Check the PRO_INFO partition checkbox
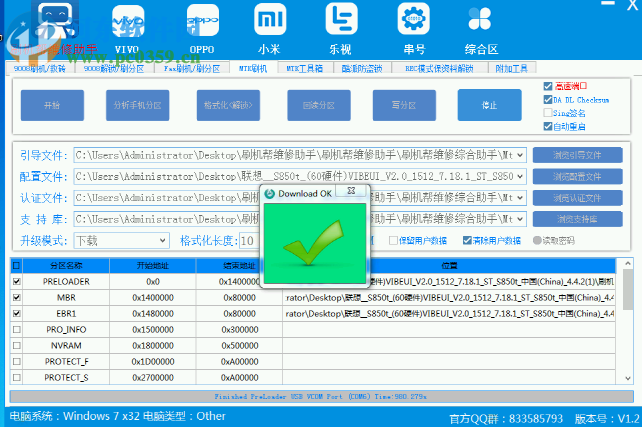Viewport: 642px width, 427px height. pos(16,330)
